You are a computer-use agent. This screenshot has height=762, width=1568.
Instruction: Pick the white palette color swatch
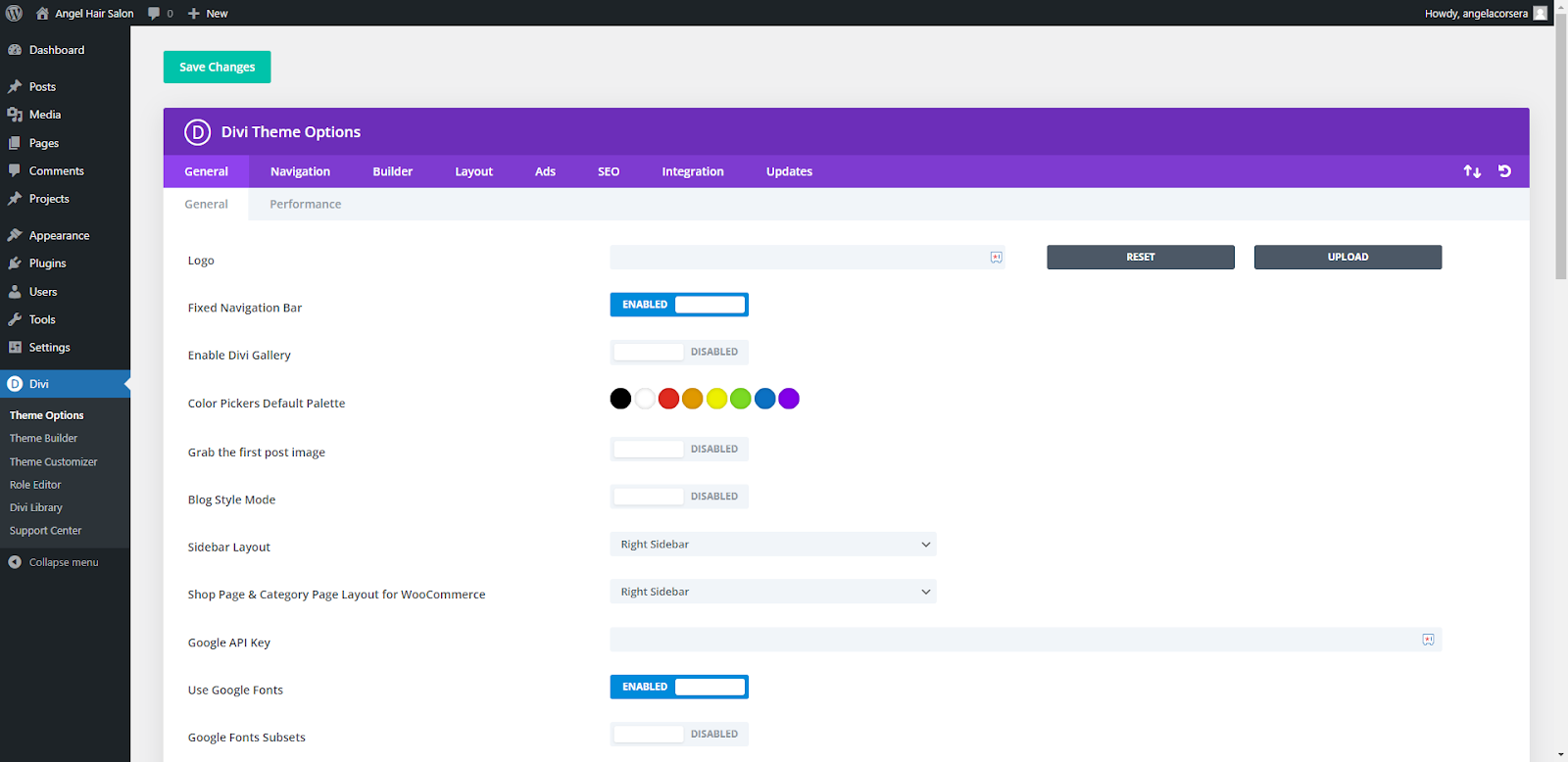[x=645, y=399]
